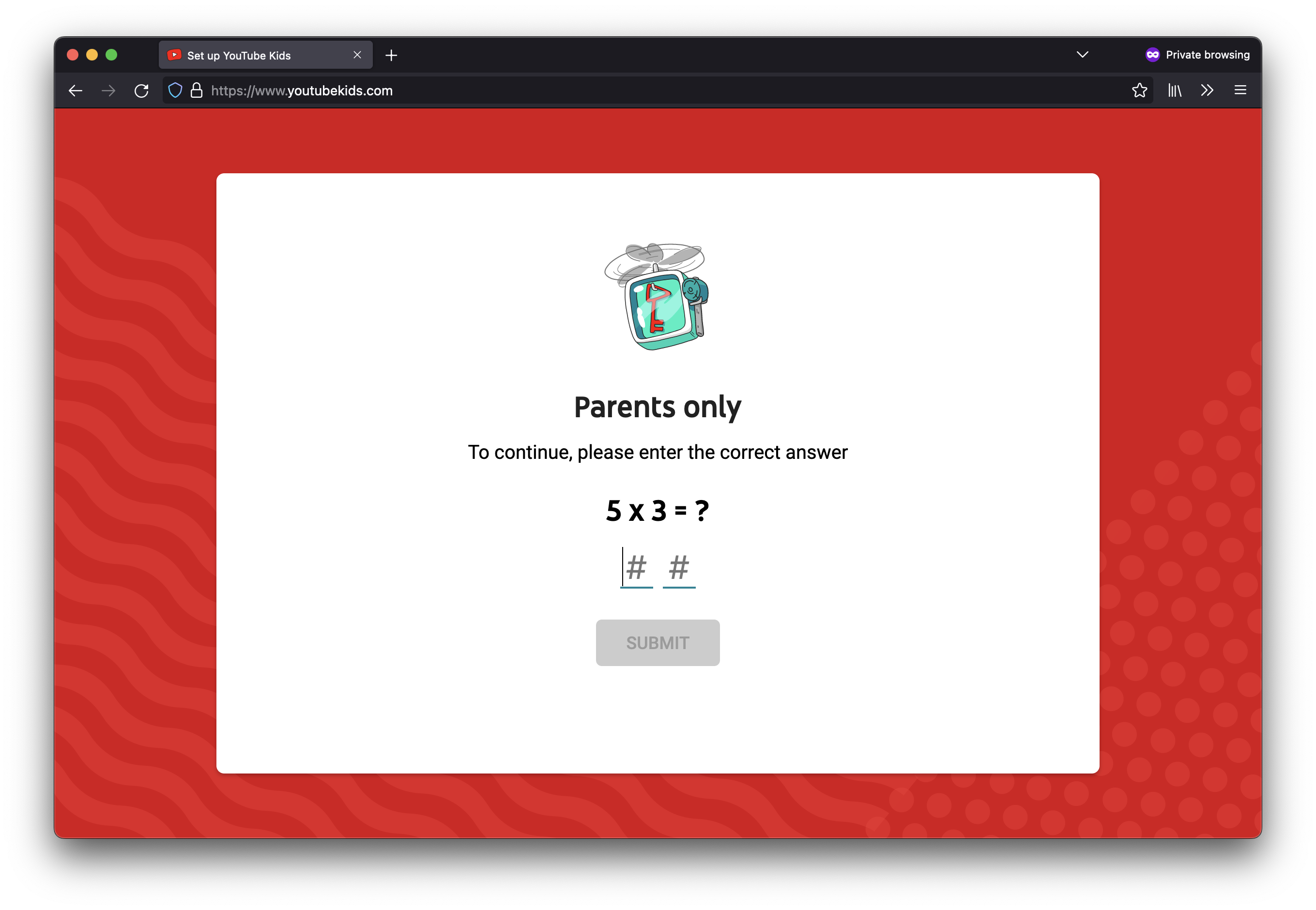Click the new tab plus button

point(392,55)
